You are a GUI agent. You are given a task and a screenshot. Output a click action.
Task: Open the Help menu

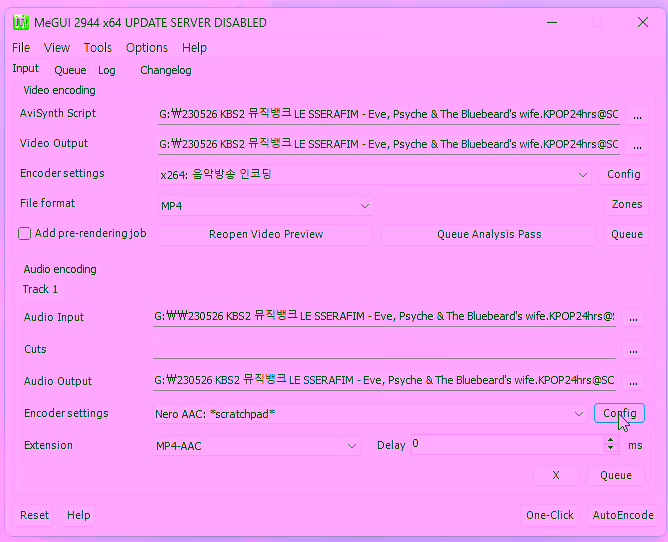(x=194, y=48)
